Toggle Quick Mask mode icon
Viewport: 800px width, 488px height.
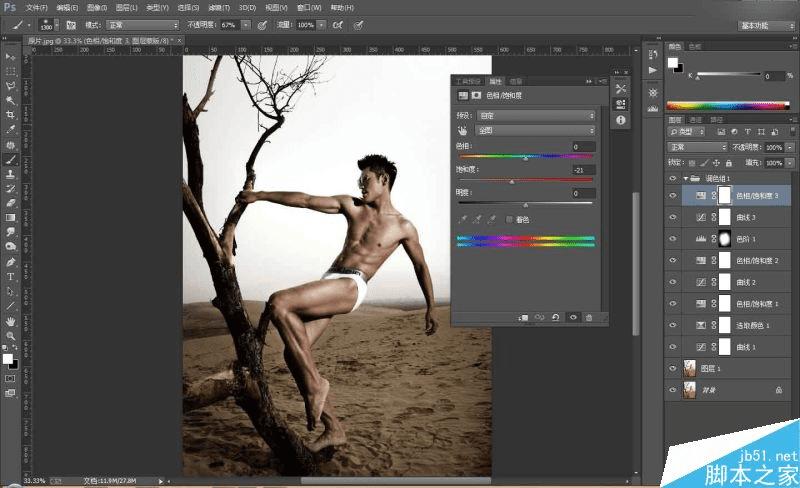(10, 379)
